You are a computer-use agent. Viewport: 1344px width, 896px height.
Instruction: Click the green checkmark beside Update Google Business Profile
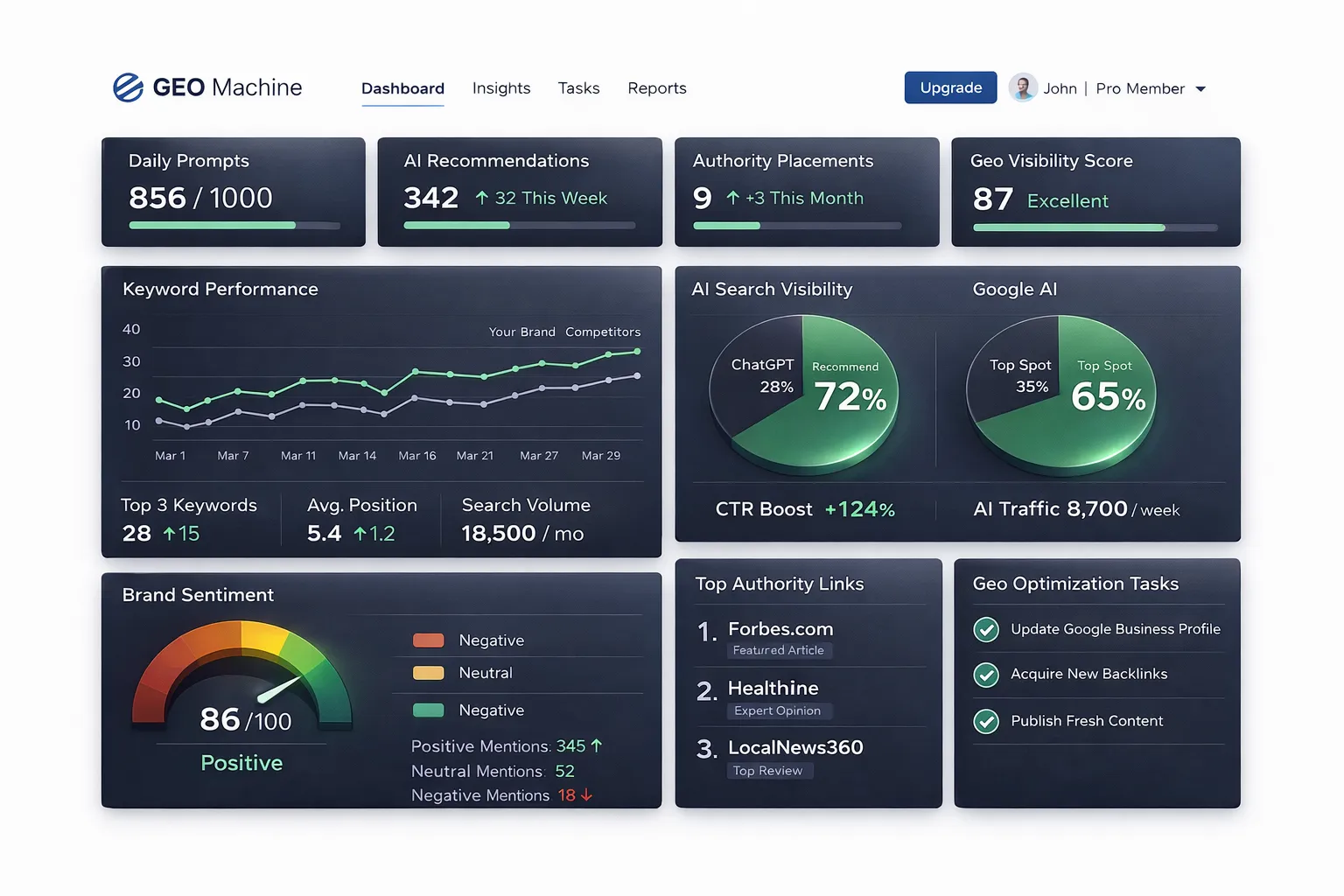point(986,629)
